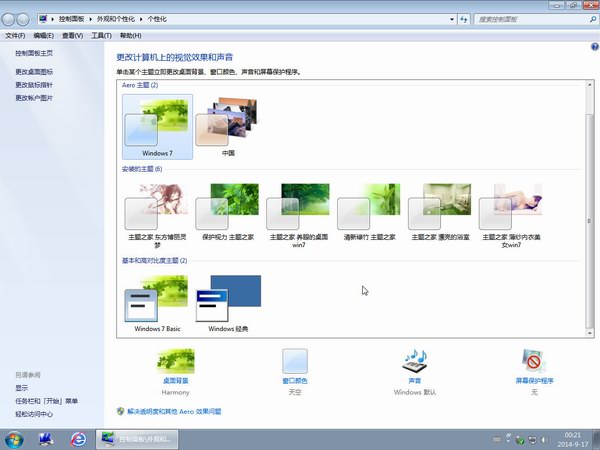Open the 工具(T) menu
The height and width of the screenshot is (450, 600).
tap(101, 36)
